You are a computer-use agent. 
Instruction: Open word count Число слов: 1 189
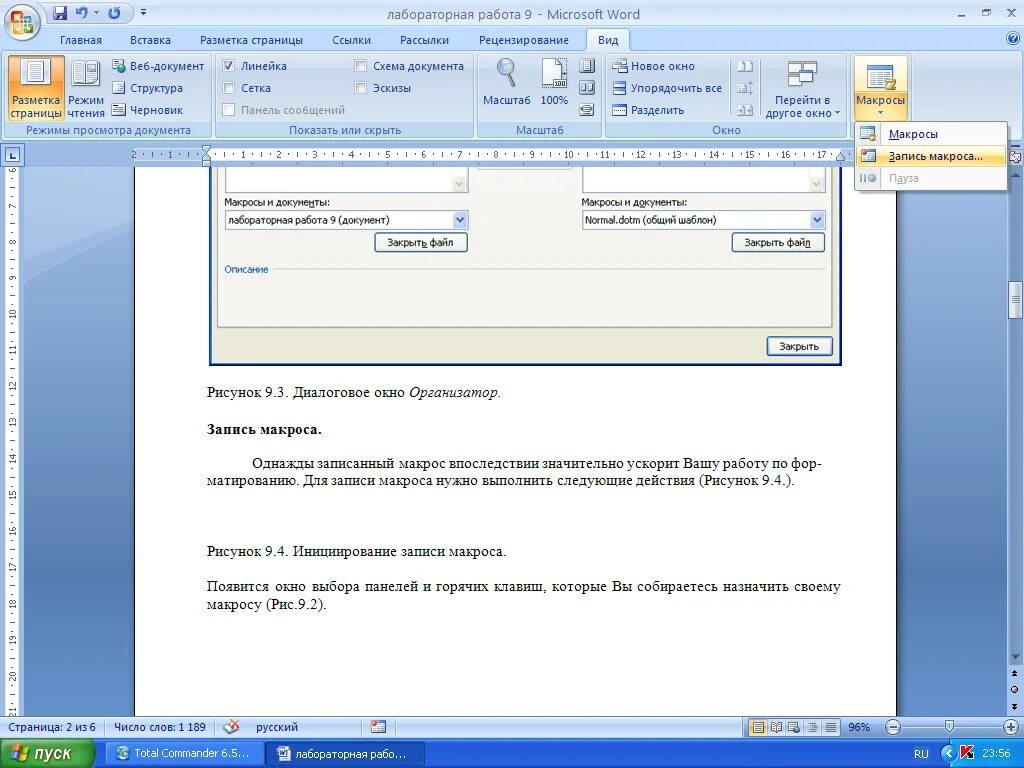coord(160,727)
